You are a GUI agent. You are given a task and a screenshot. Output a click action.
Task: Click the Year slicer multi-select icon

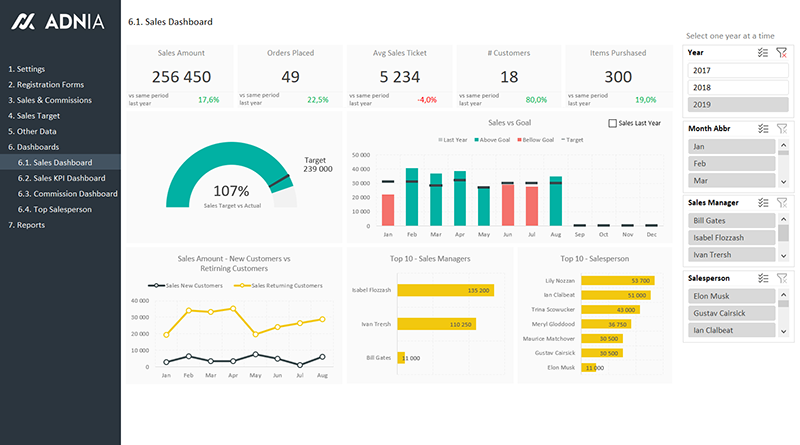coord(764,52)
